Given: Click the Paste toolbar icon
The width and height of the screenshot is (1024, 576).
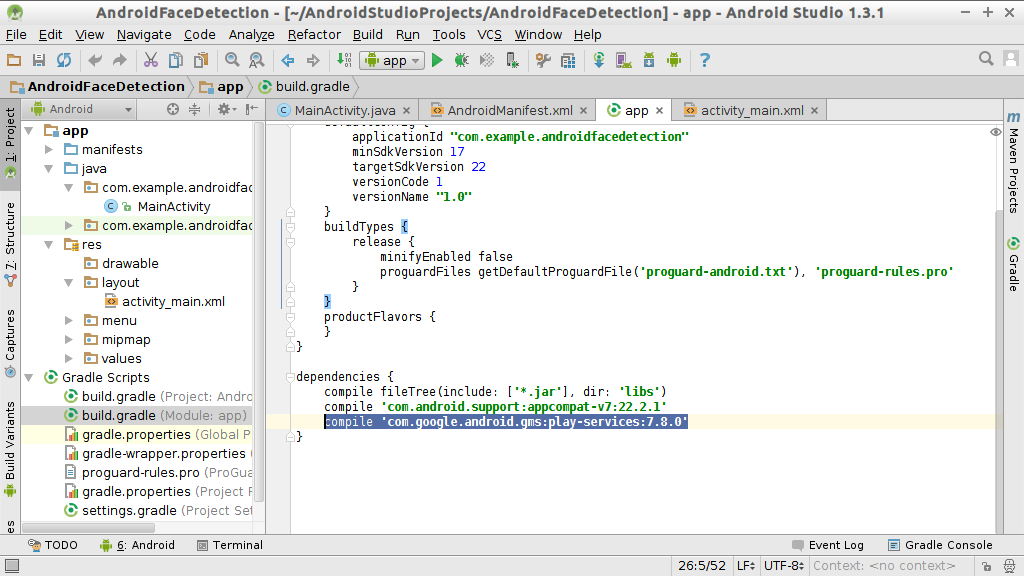Looking at the screenshot, I should [x=201, y=61].
